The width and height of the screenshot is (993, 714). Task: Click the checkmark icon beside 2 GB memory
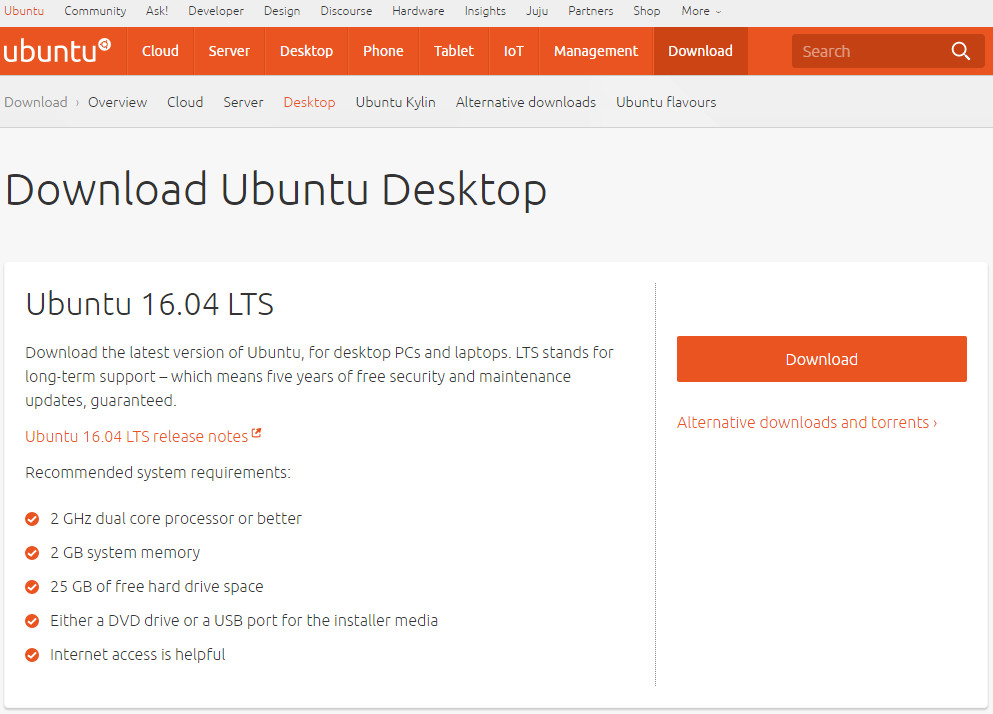32,553
